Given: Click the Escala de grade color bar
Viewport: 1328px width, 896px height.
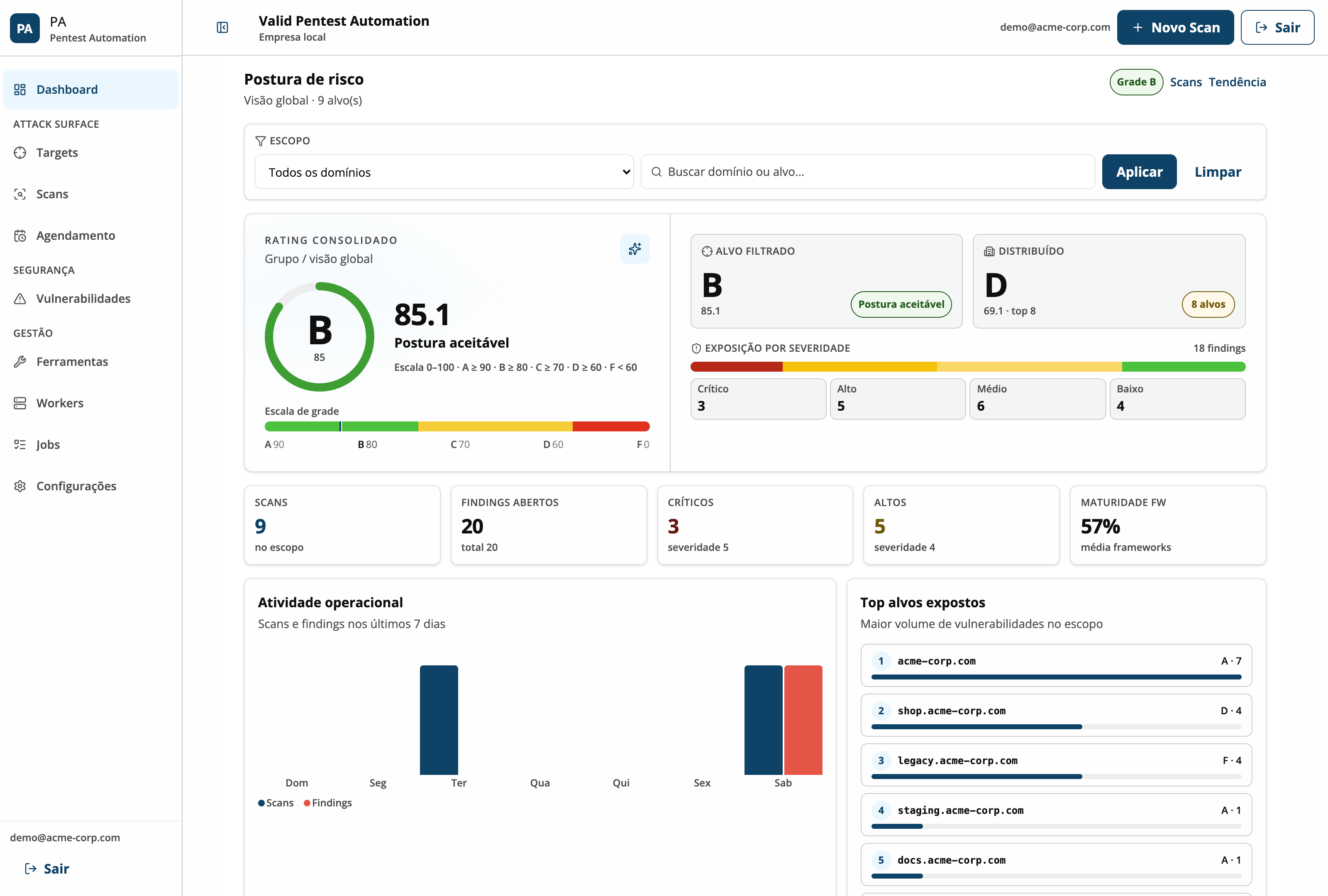Looking at the screenshot, I should click(x=457, y=426).
